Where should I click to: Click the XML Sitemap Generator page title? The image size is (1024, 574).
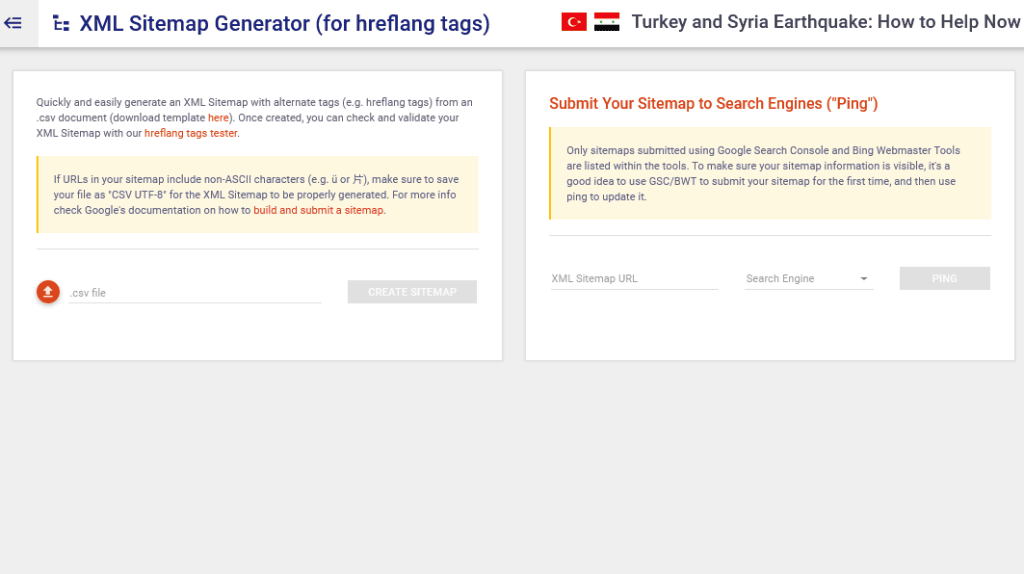(285, 24)
